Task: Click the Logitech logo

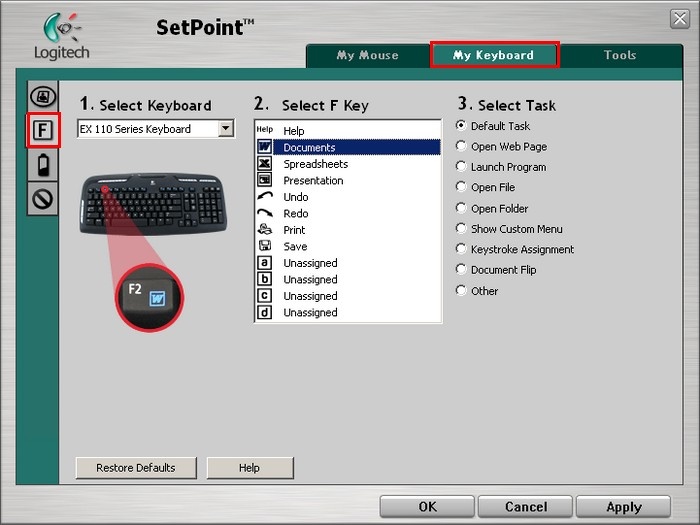Action: coord(62,36)
